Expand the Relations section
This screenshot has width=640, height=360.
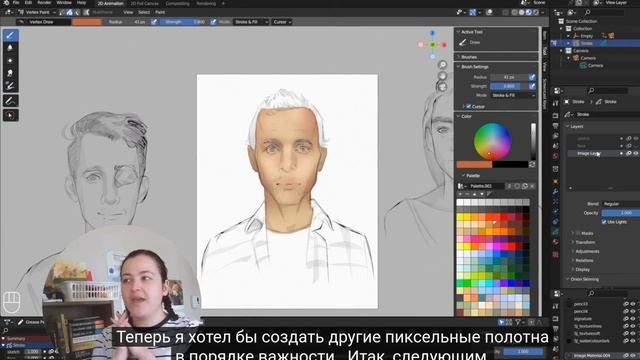click(584, 260)
